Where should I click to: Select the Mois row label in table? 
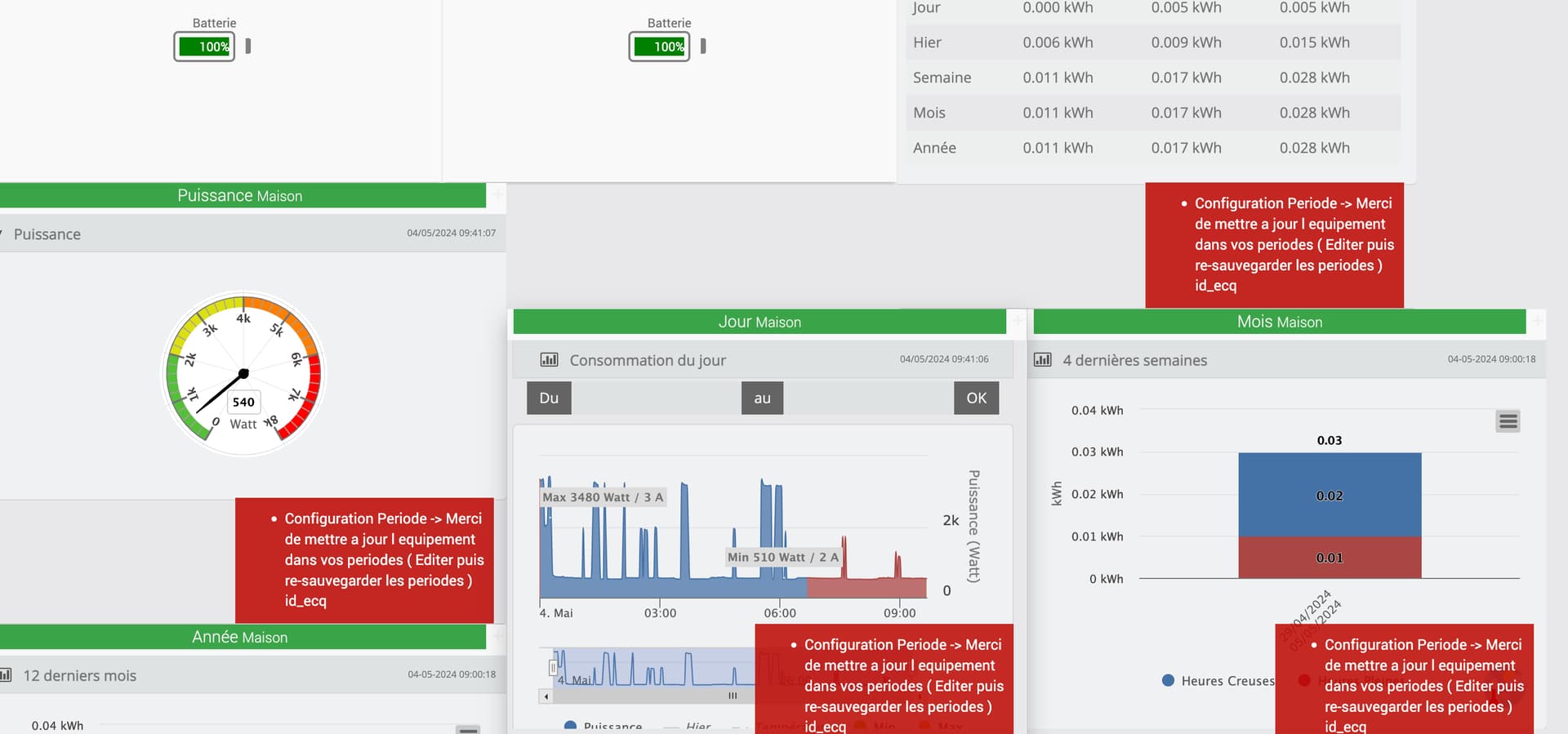[x=929, y=113]
